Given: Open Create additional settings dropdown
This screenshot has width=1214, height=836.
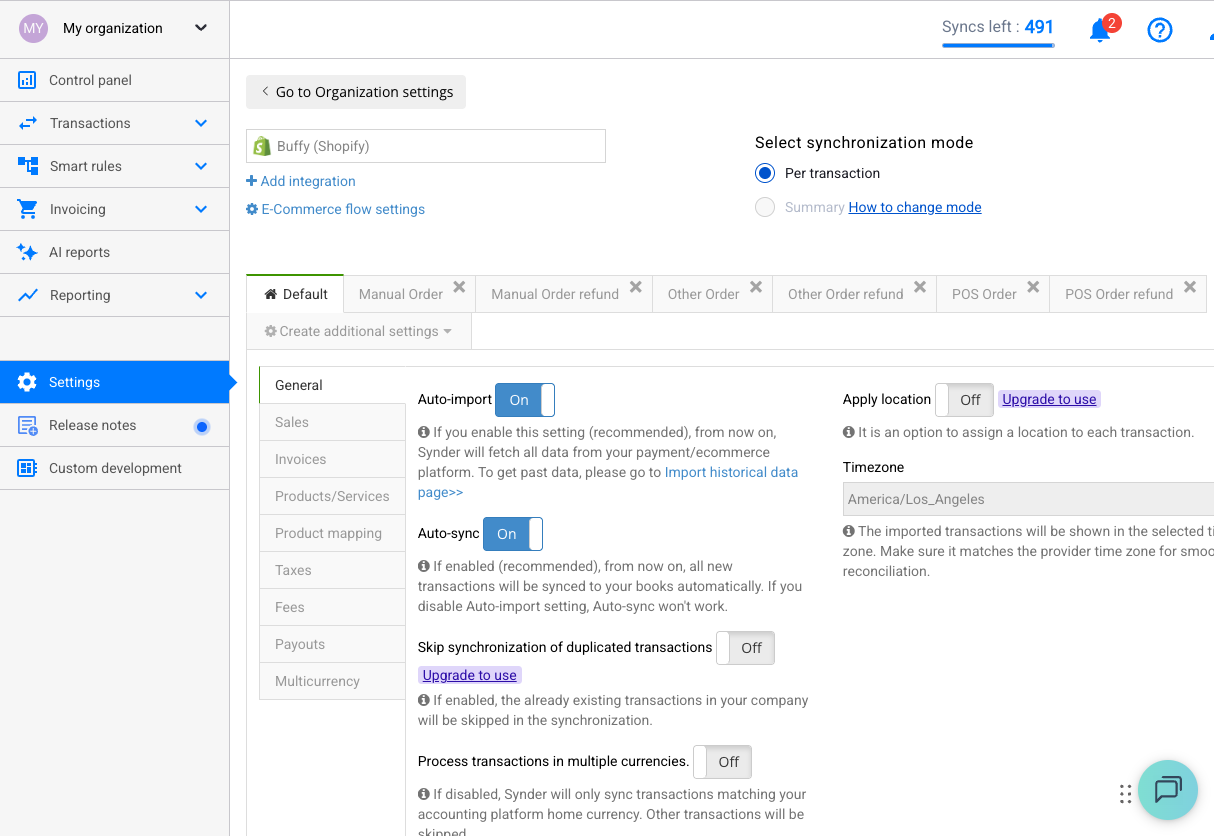Looking at the screenshot, I should (358, 331).
